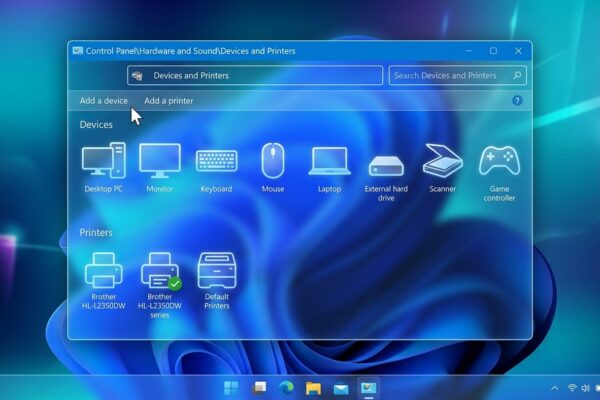Minimize the Devices and Printers window
600x400 pixels.
tap(468, 51)
